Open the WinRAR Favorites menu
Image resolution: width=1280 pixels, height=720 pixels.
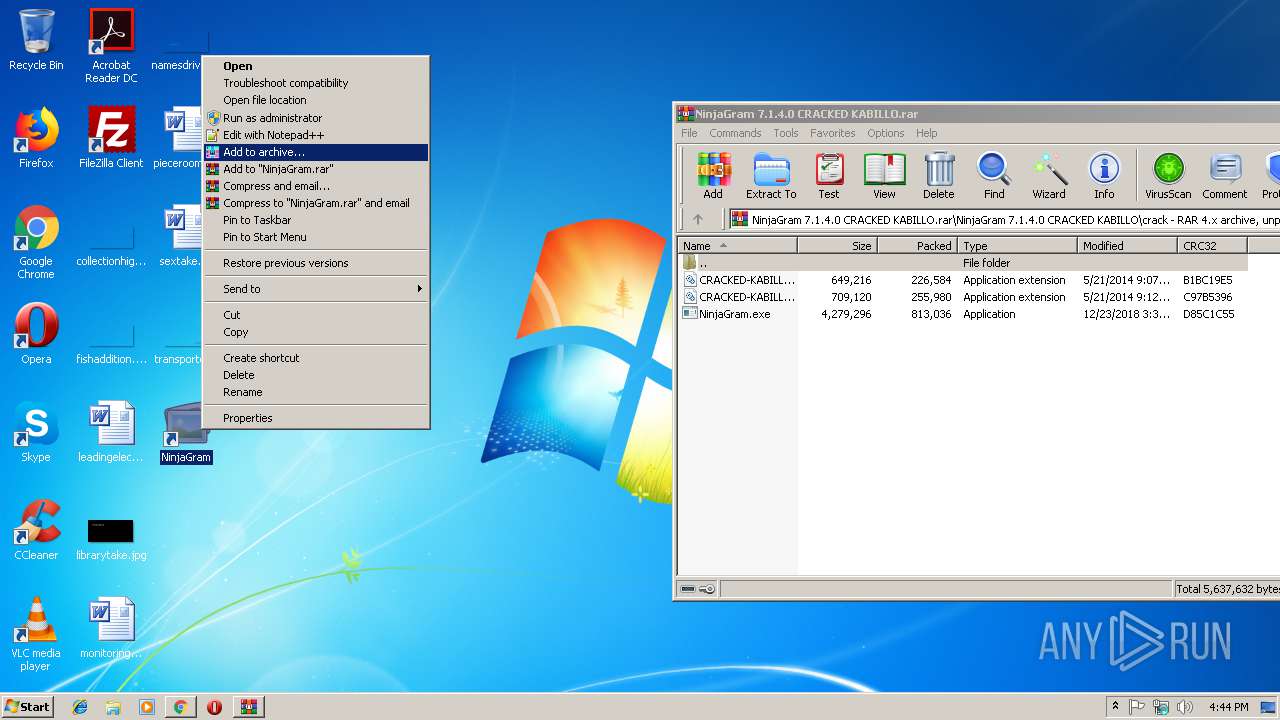832,133
